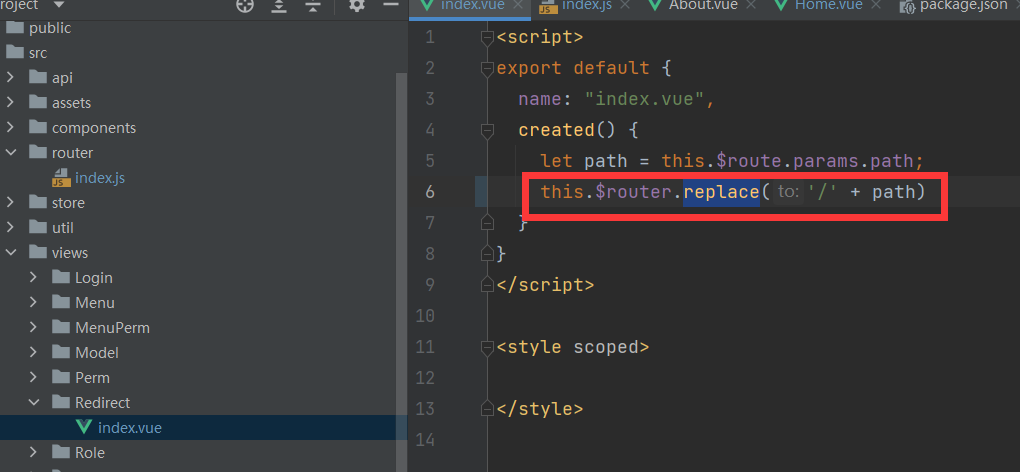Image resolution: width=1020 pixels, height=472 pixels.
Task: Expand the api folder chevron
Action: pos(10,78)
